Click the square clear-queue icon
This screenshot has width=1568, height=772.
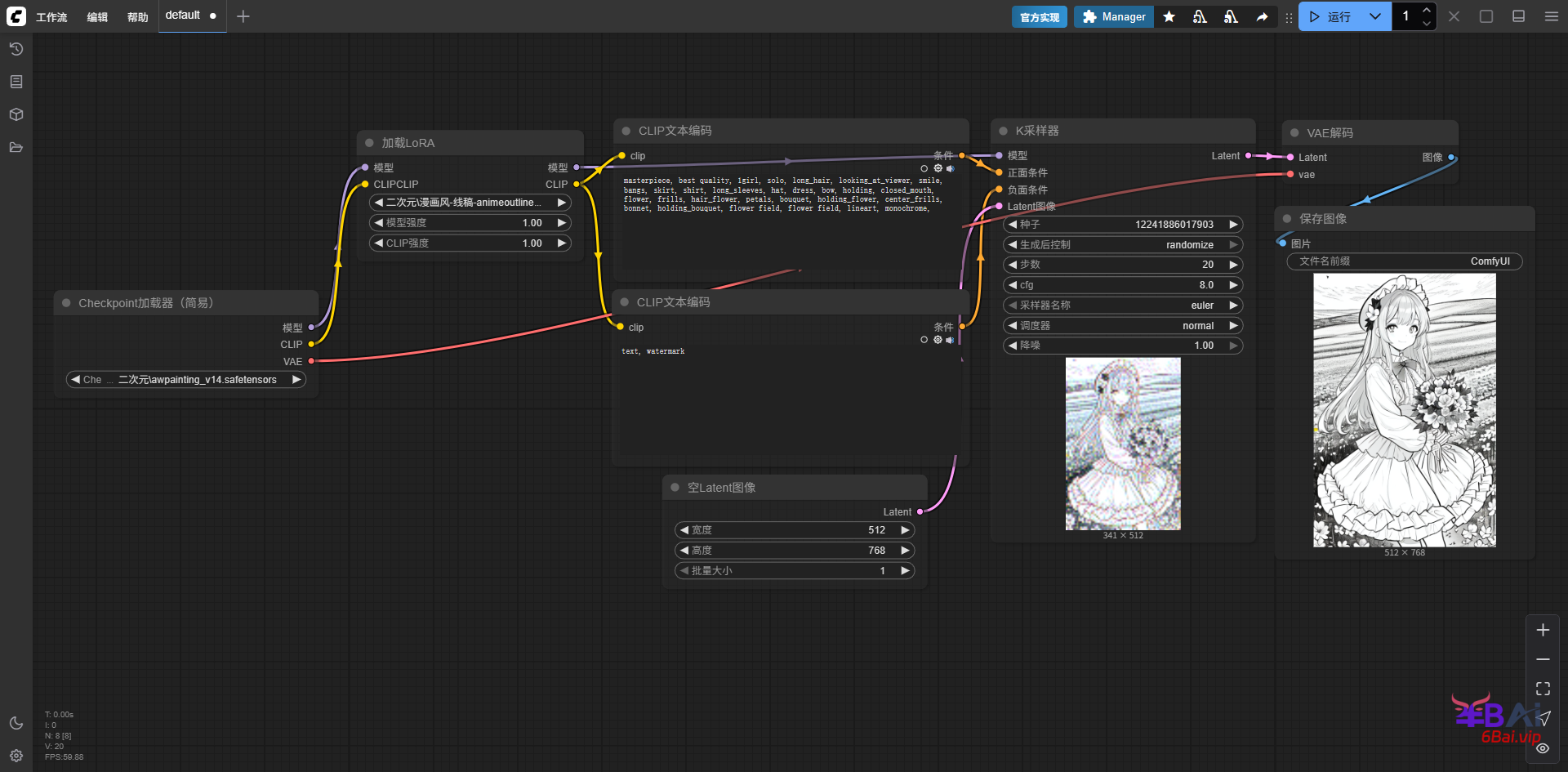click(1486, 16)
